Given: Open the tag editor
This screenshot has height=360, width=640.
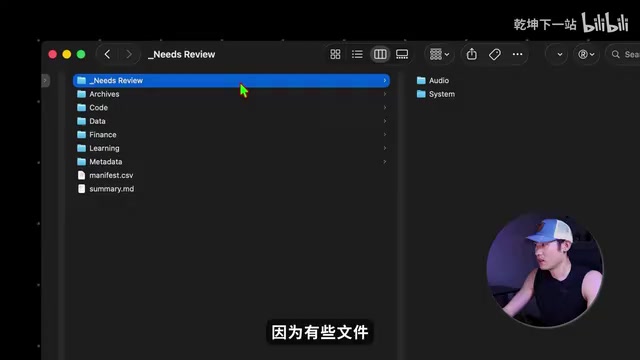Looking at the screenshot, I should point(495,54).
